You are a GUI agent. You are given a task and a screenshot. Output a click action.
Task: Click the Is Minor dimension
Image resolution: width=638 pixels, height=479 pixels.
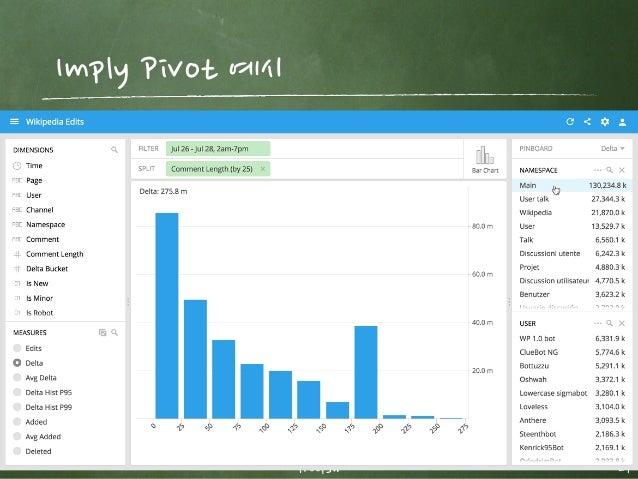[x=39, y=298]
